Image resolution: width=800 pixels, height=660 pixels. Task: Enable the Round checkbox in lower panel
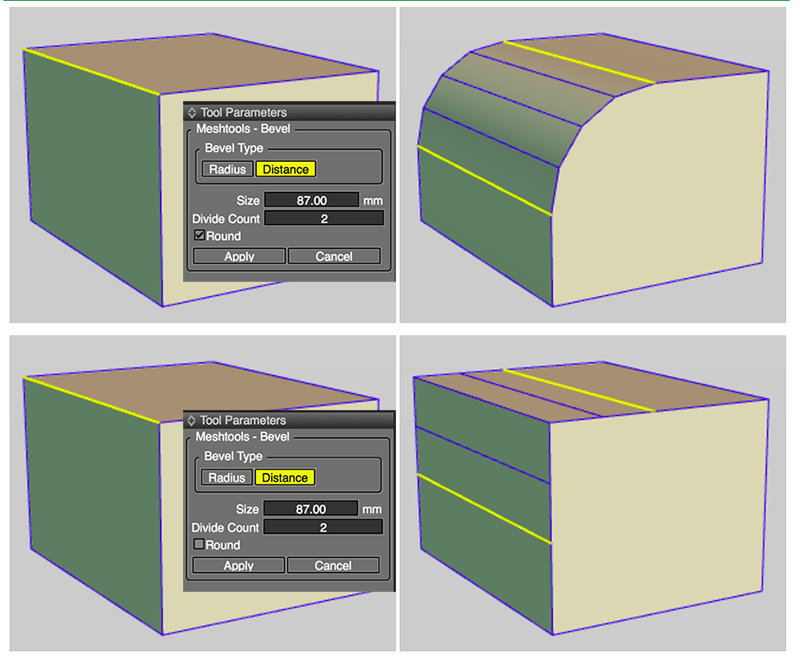[198, 544]
